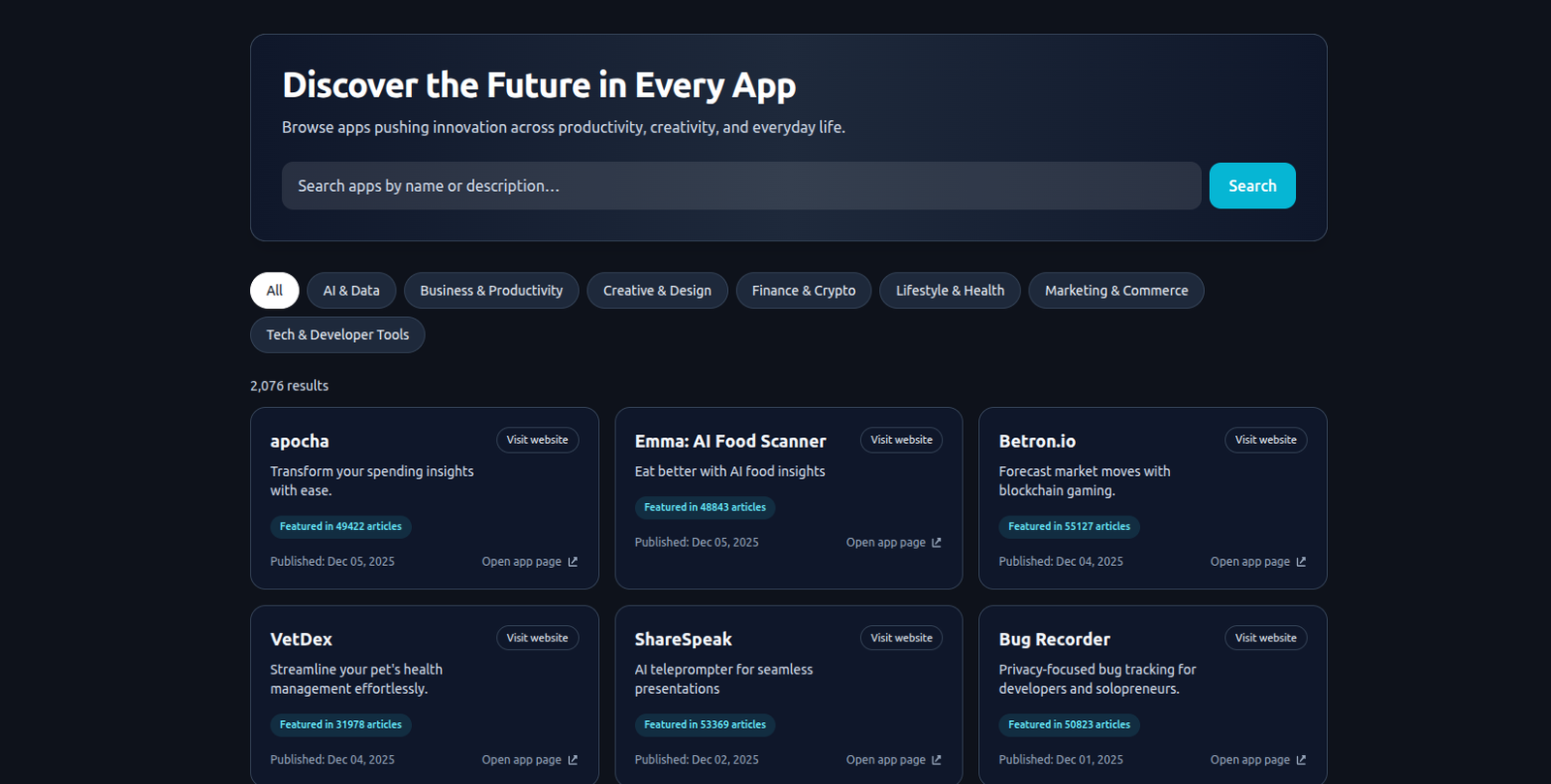Visit website for apocha
Viewport: 1551px width, 784px height.
coord(537,440)
